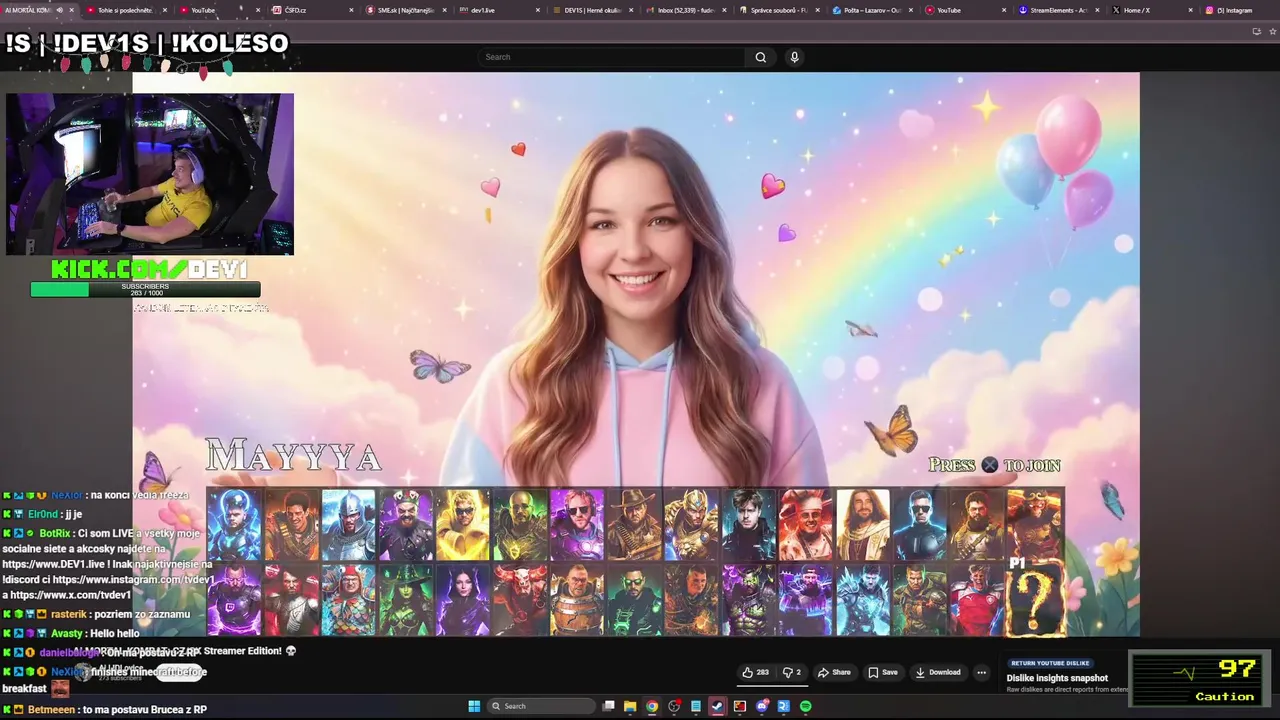Close the dev1.live tab
The width and height of the screenshot is (1280, 720).
pyautogui.click(x=537, y=10)
